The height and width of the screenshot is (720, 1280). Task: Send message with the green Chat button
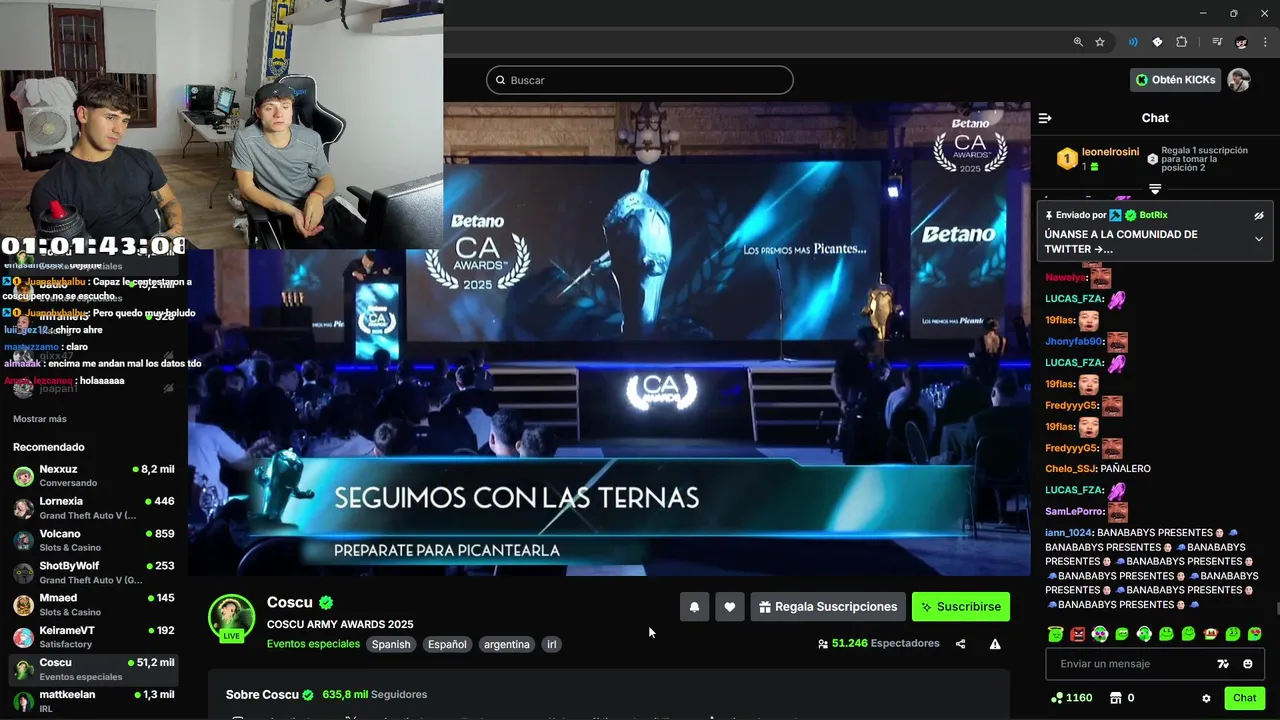click(x=1244, y=698)
